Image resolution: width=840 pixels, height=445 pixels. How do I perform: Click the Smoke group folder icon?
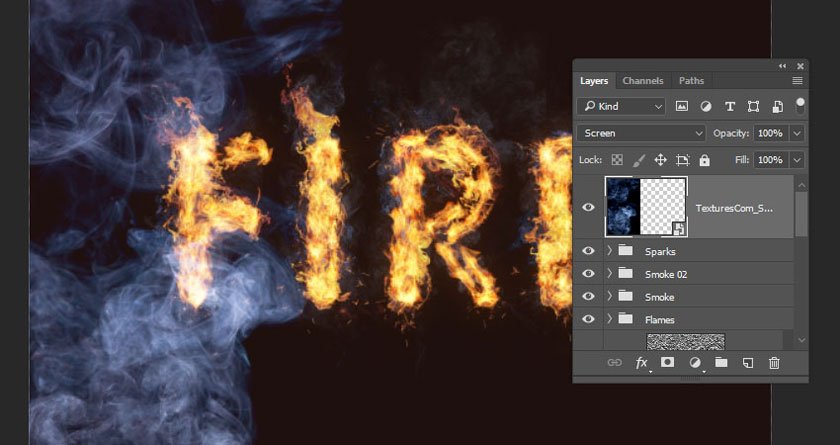[x=625, y=296]
